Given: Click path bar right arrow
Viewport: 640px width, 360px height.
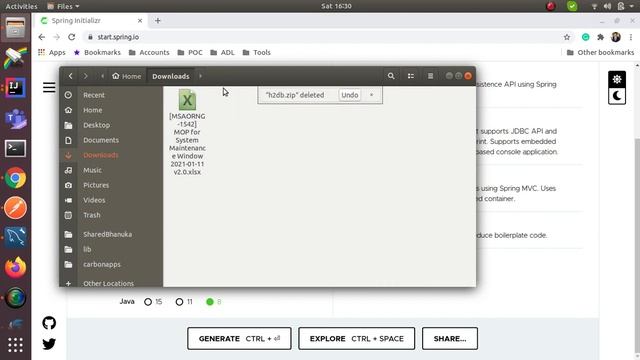Looking at the screenshot, I should [x=200, y=76].
